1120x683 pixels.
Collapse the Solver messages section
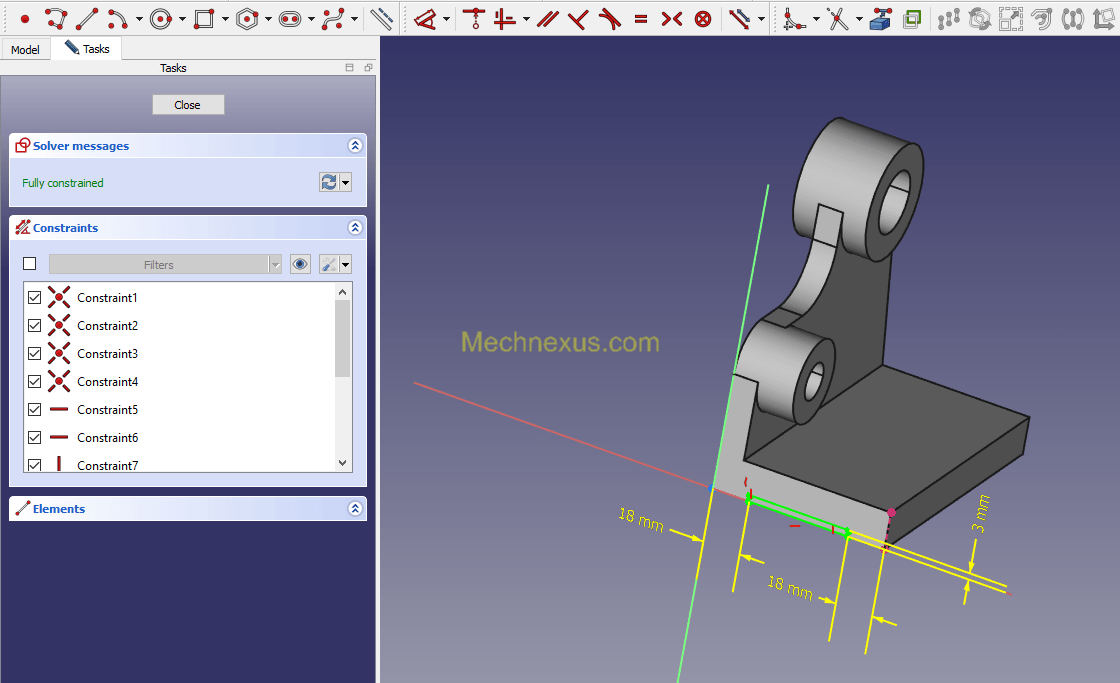(x=354, y=146)
